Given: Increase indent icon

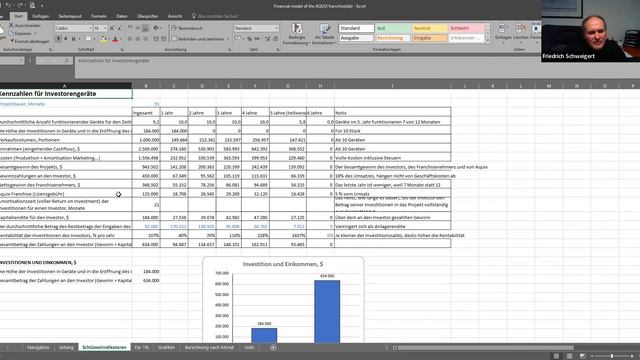Looking at the screenshot, I should click(164, 39).
